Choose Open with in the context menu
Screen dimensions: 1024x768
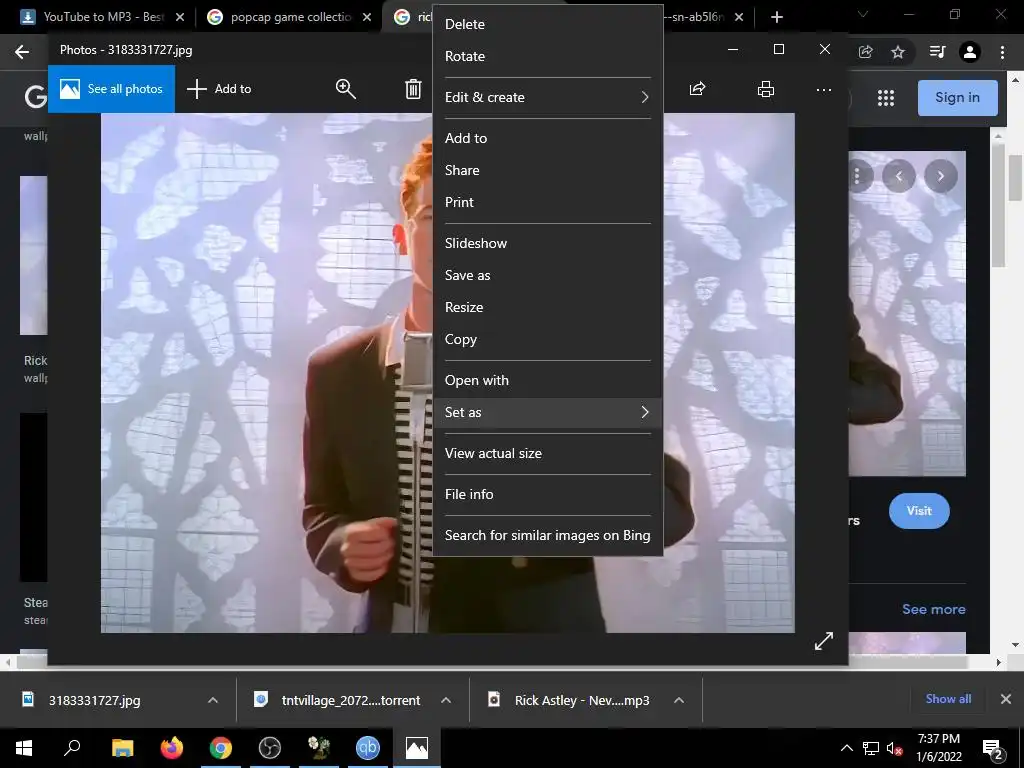[x=547, y=381]
